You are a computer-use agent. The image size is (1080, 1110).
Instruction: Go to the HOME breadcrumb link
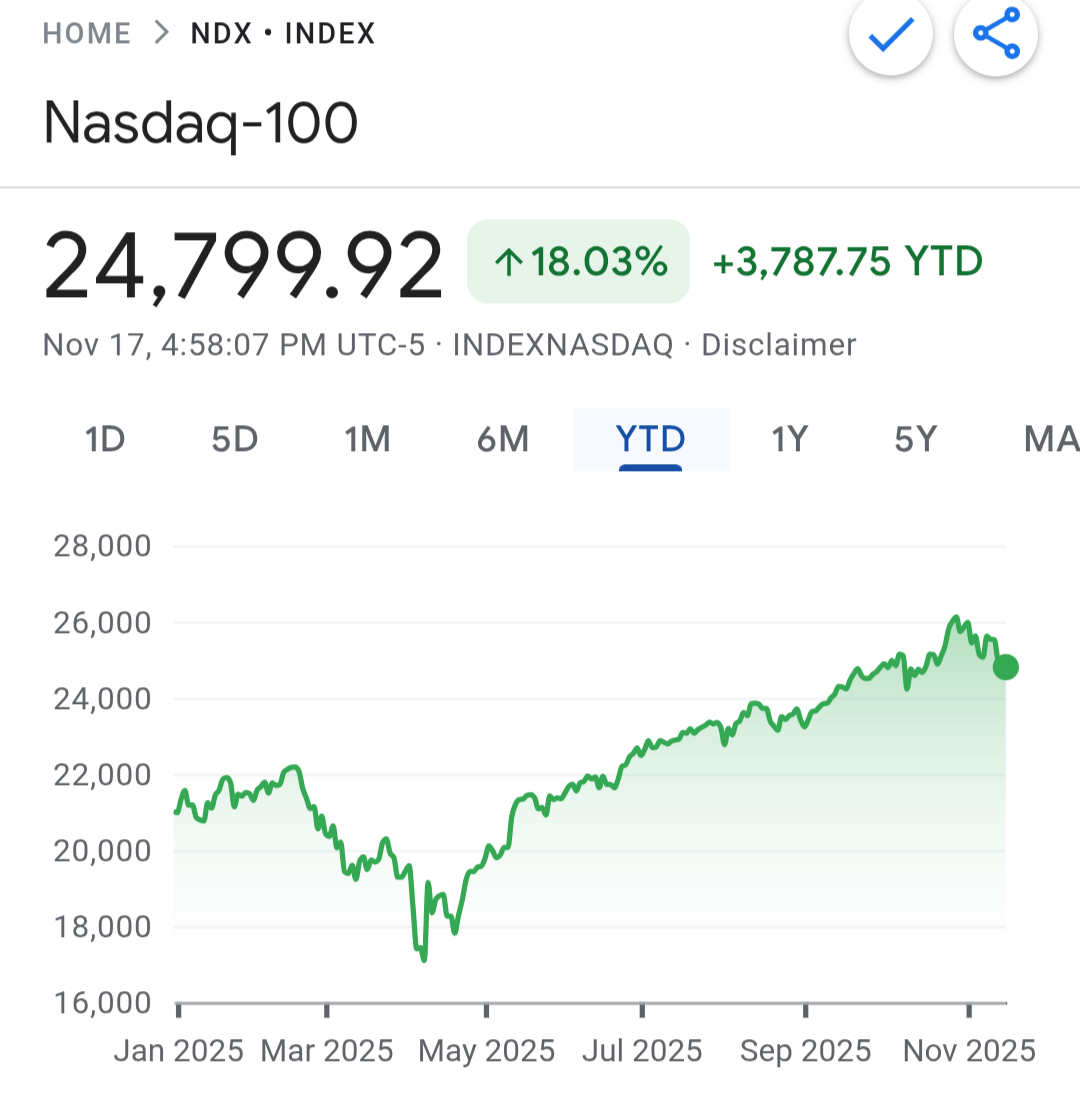tap(87, 34)
